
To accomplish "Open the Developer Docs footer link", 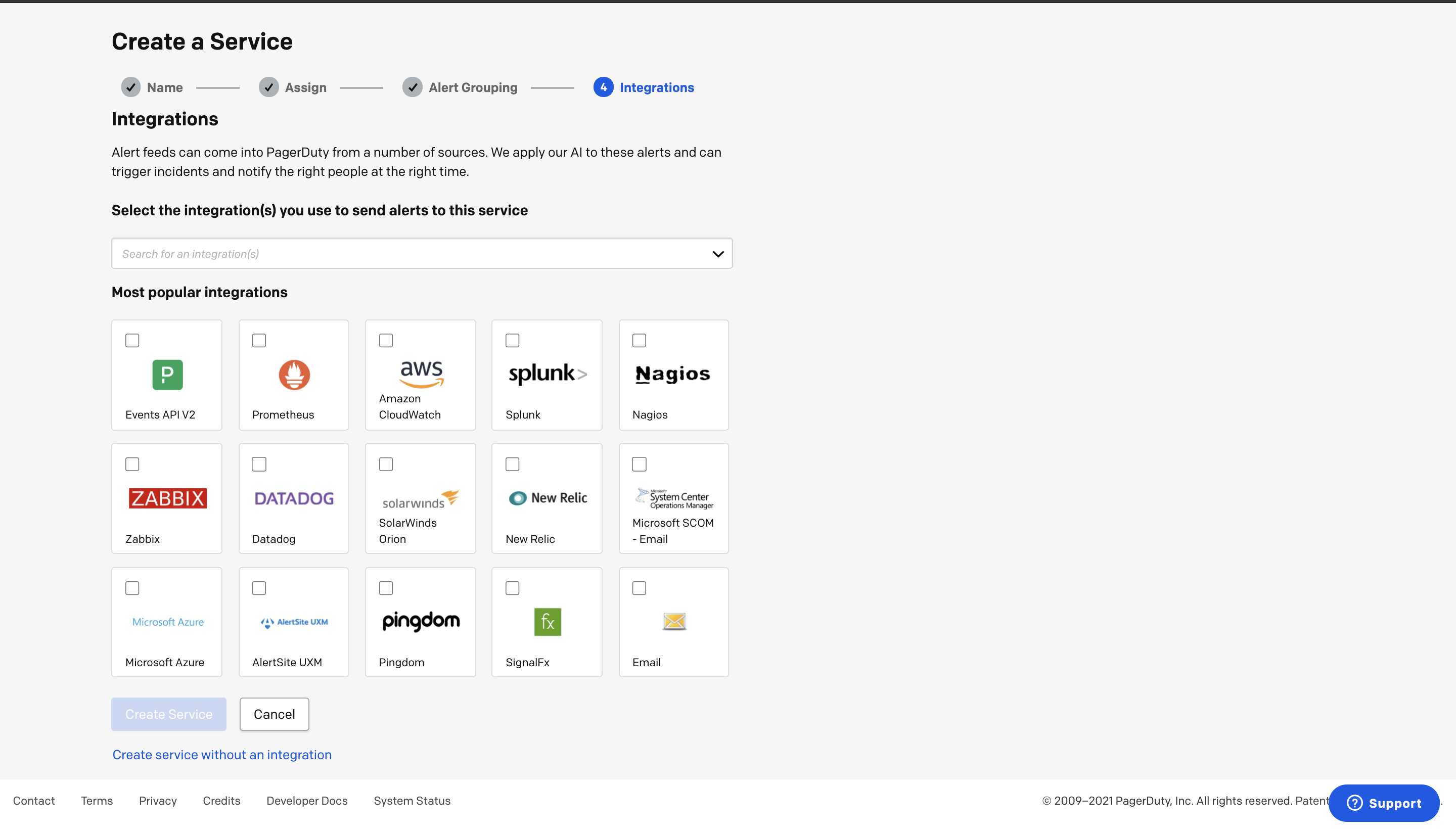I will click(307, 800).
